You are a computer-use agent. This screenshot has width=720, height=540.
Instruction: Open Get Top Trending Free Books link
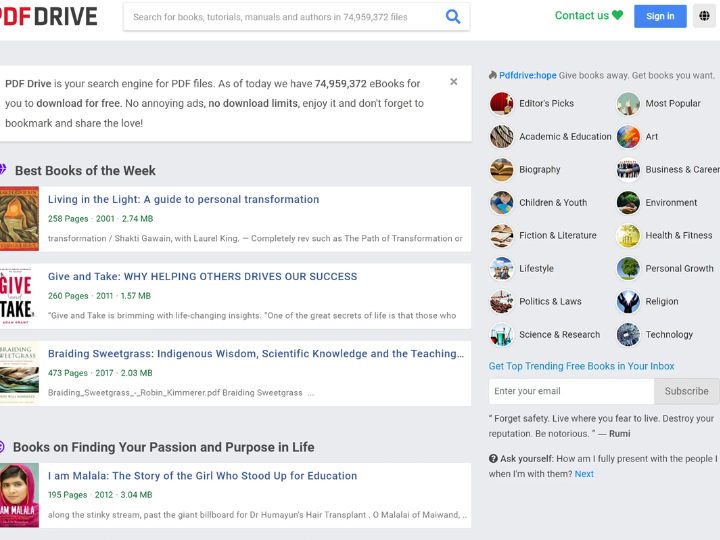[581, 366]
